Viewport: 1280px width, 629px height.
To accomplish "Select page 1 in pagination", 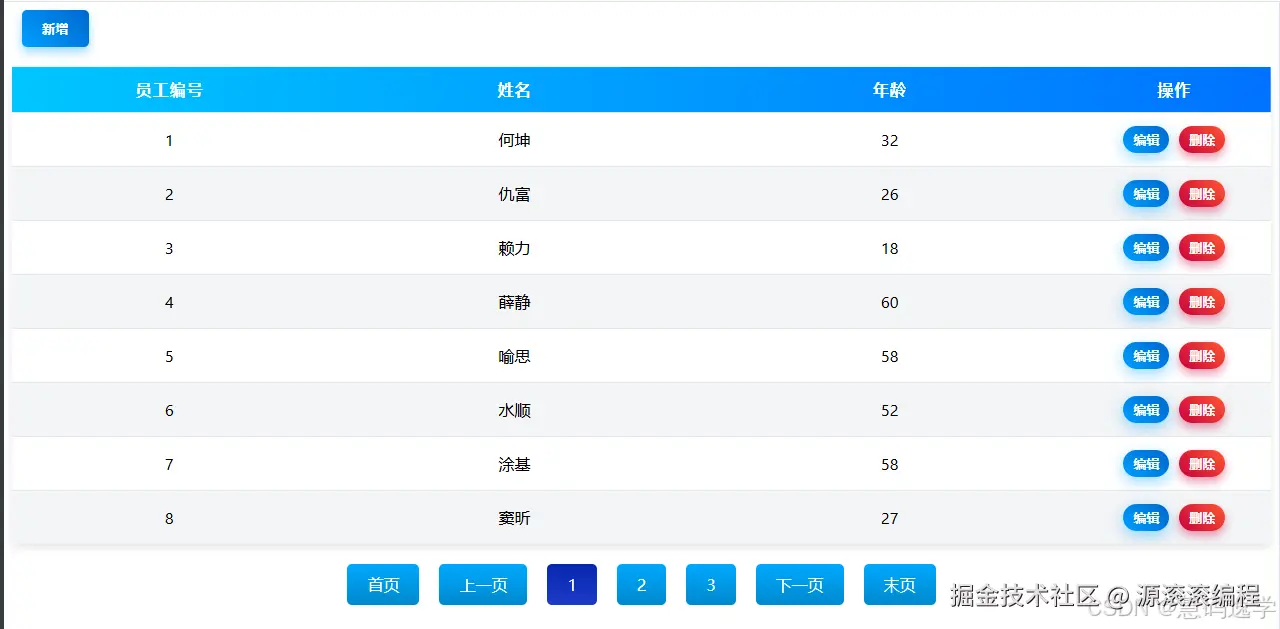I will tap(572, 585).
